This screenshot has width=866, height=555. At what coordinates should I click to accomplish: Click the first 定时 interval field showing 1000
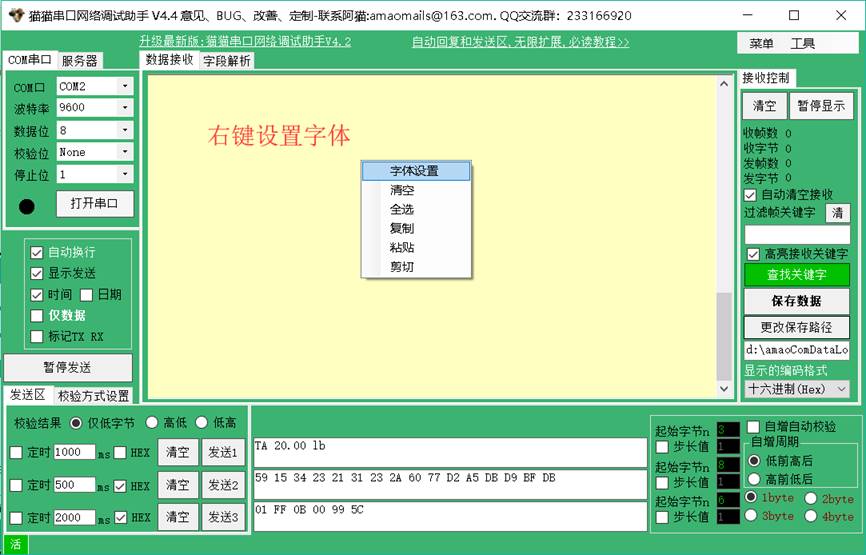pos(74,452)
